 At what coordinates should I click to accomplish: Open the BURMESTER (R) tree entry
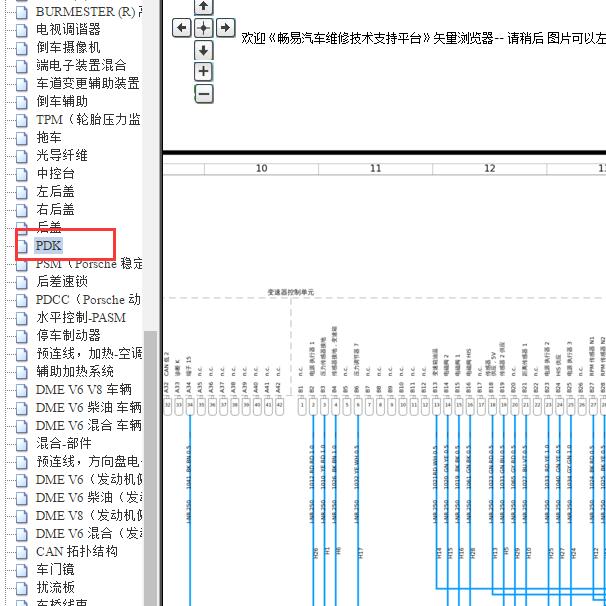89,12
